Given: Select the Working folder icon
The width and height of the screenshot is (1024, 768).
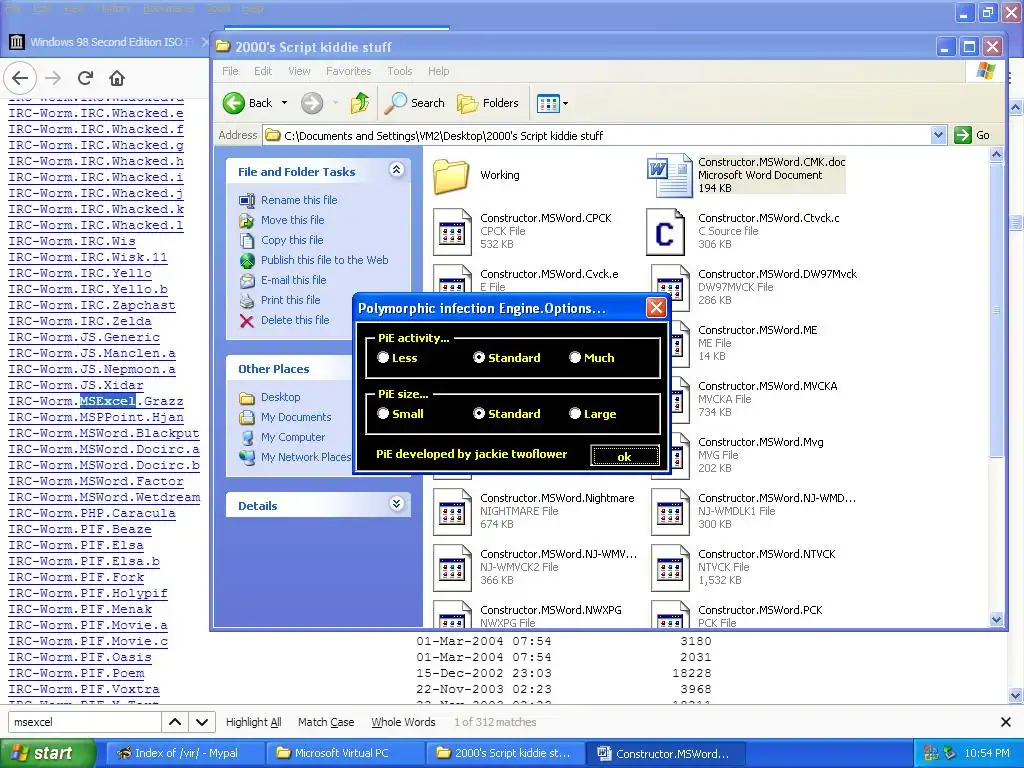Looking at the screenshot, I should pos(451,175).
